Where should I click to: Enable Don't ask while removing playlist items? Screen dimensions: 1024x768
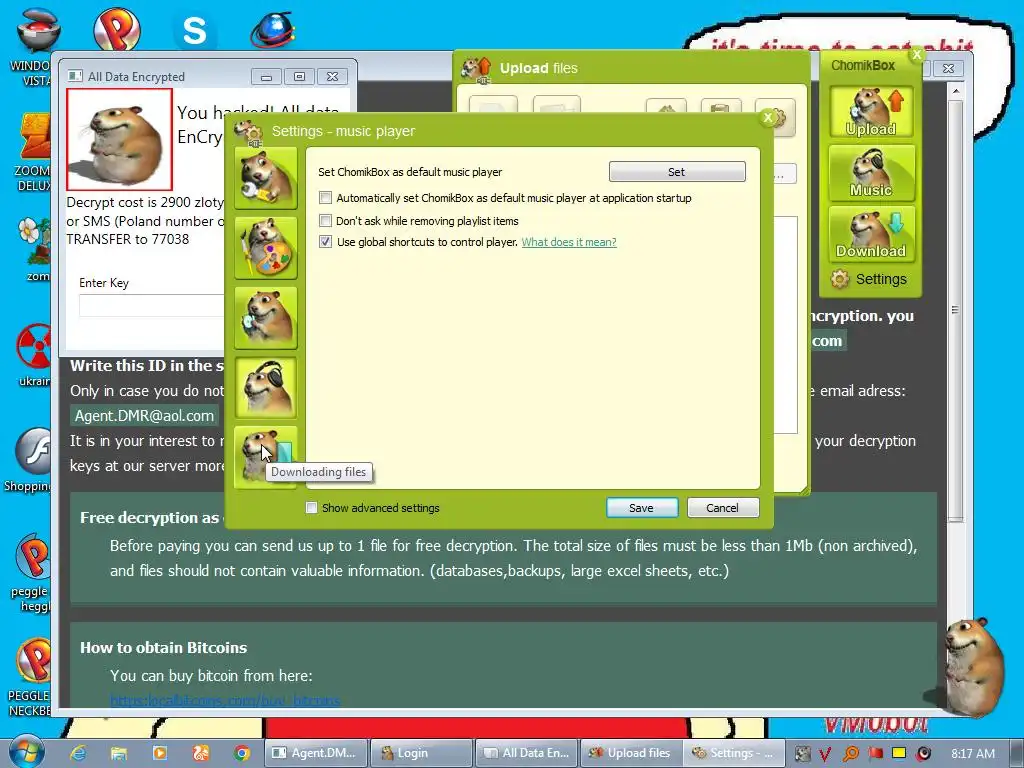point(325,220)
